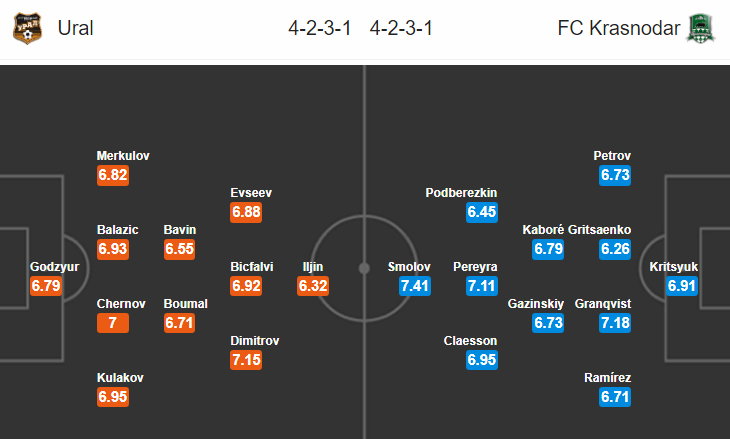Image resolution: width=730 pixels, height=439 pixels.
Task: Select Godzyur's 6.79 rating badge
Action: pos(46,286)
